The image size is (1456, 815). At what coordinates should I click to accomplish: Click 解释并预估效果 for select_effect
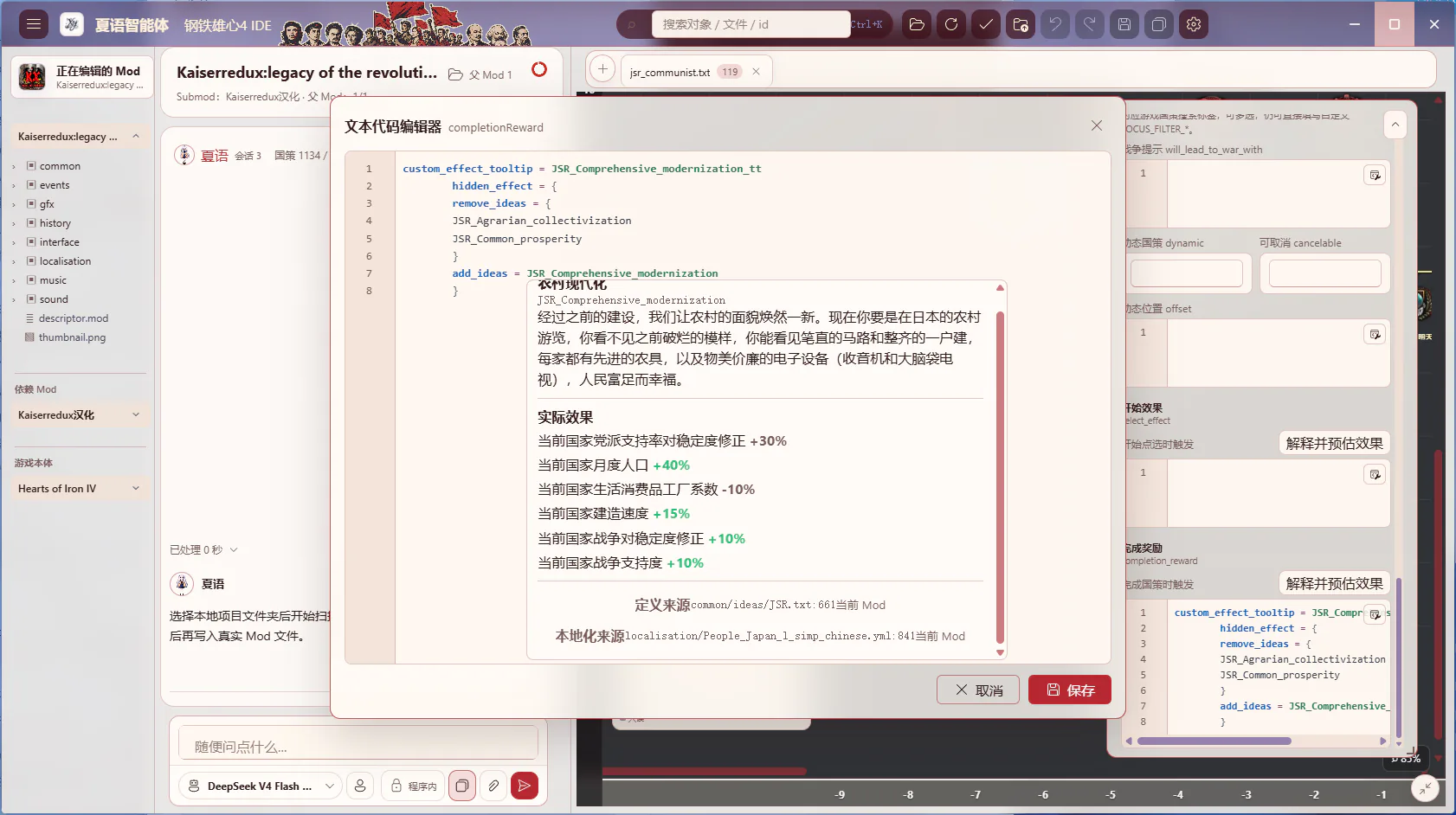(1334, 443)
